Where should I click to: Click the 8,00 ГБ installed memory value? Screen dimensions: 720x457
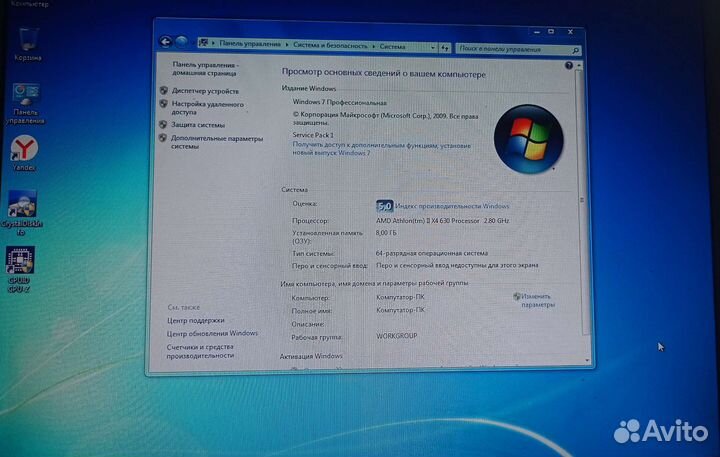point(386,233)
